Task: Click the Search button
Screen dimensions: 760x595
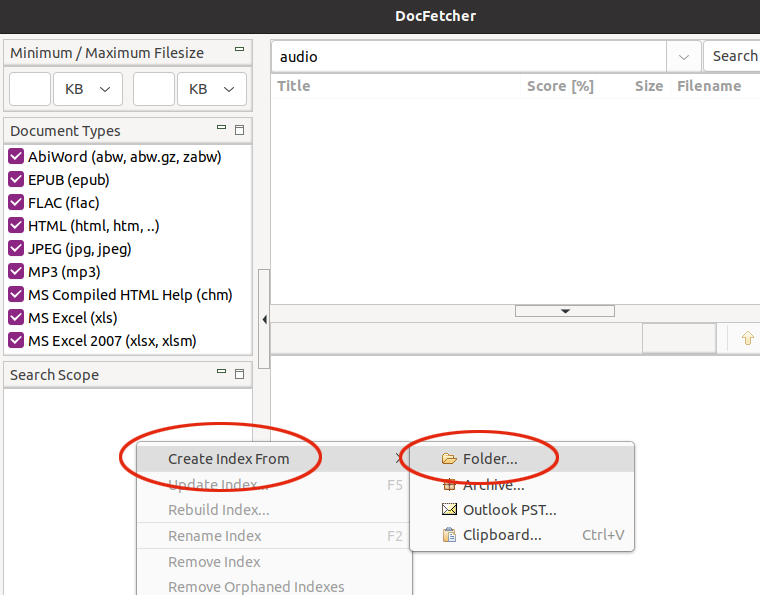Action: [x=732, y=56]
